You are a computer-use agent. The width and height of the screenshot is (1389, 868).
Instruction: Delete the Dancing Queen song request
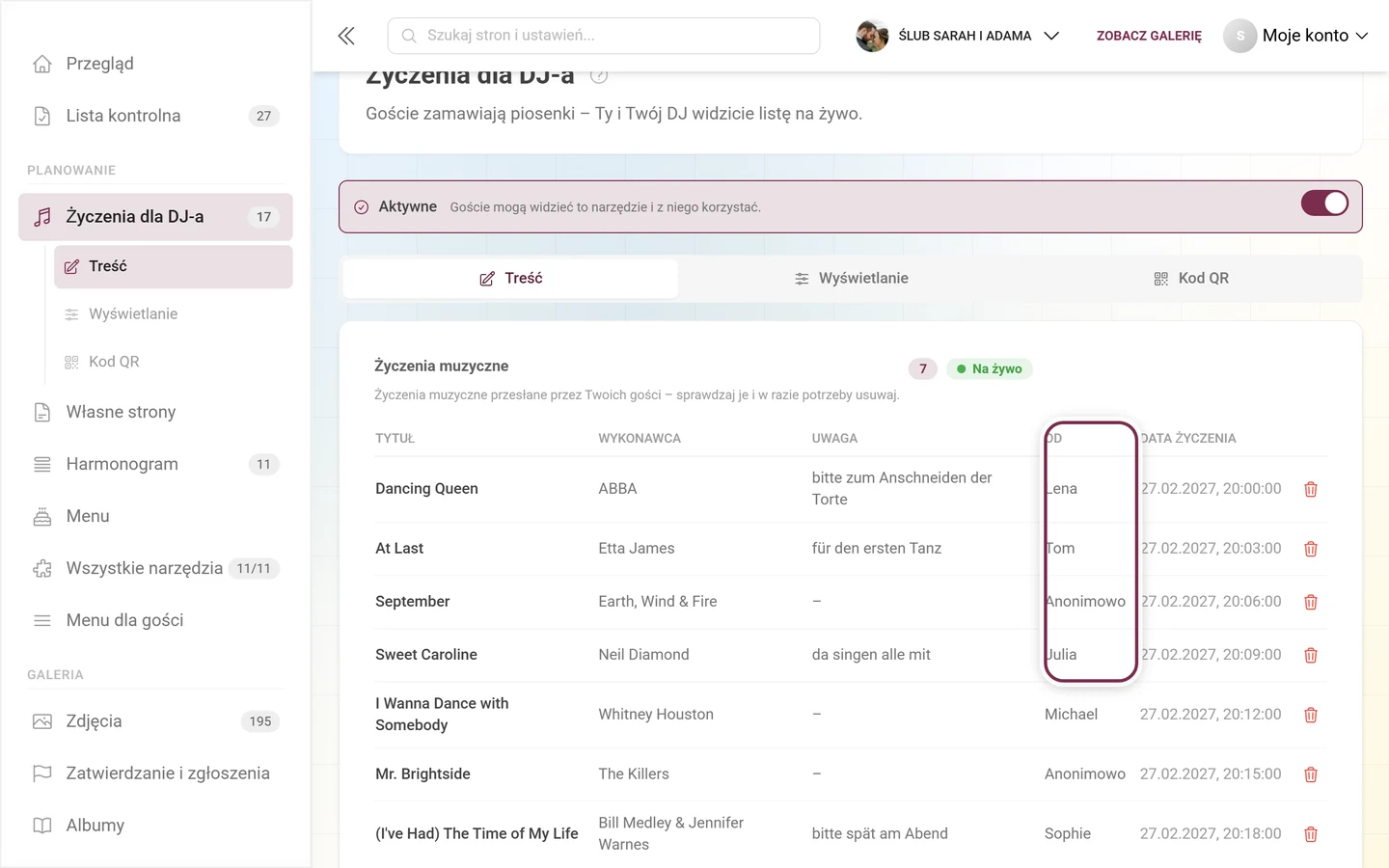tap(1310, 489)
